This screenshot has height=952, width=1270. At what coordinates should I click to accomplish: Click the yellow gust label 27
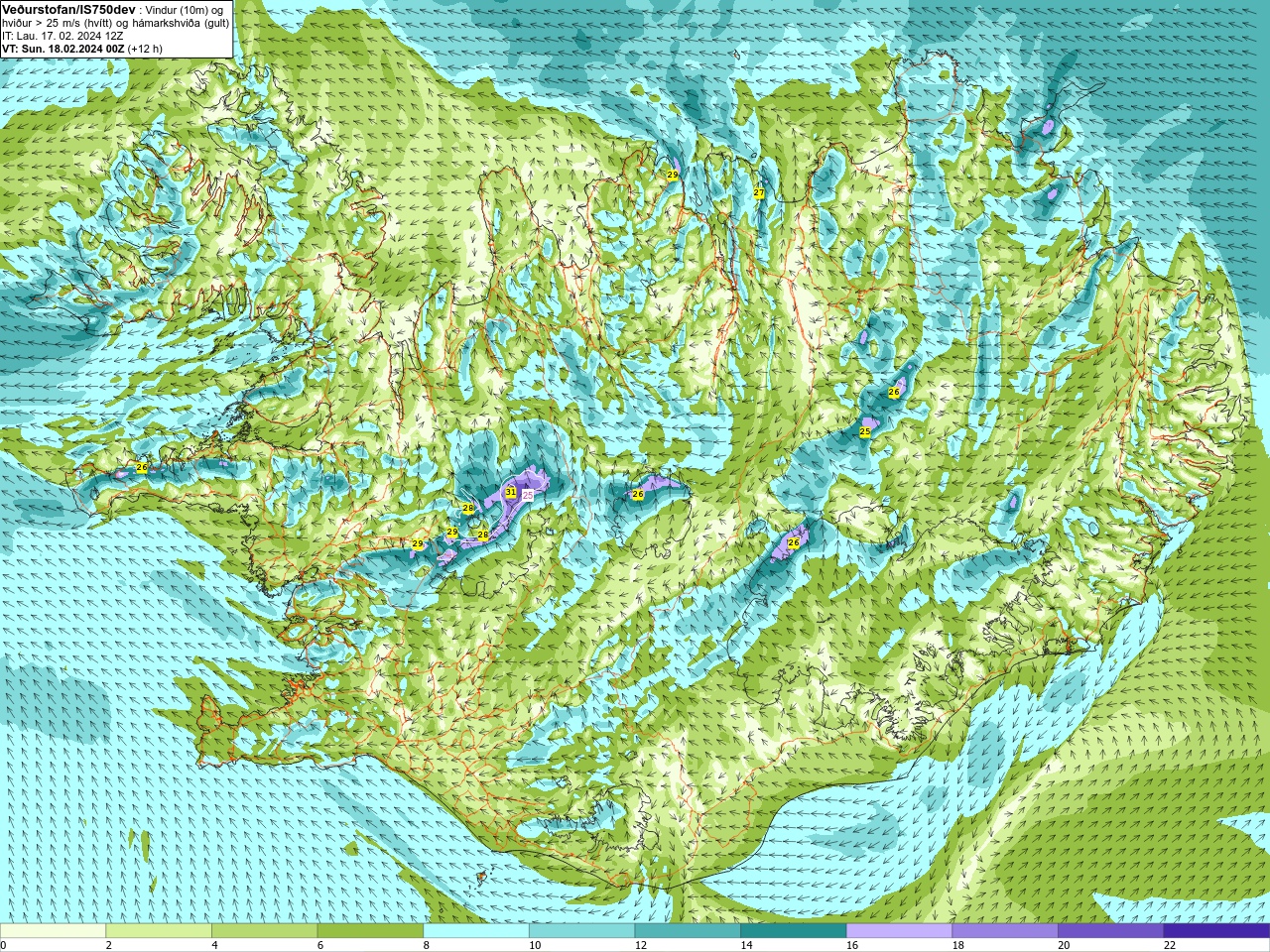(x=759, y=192)
